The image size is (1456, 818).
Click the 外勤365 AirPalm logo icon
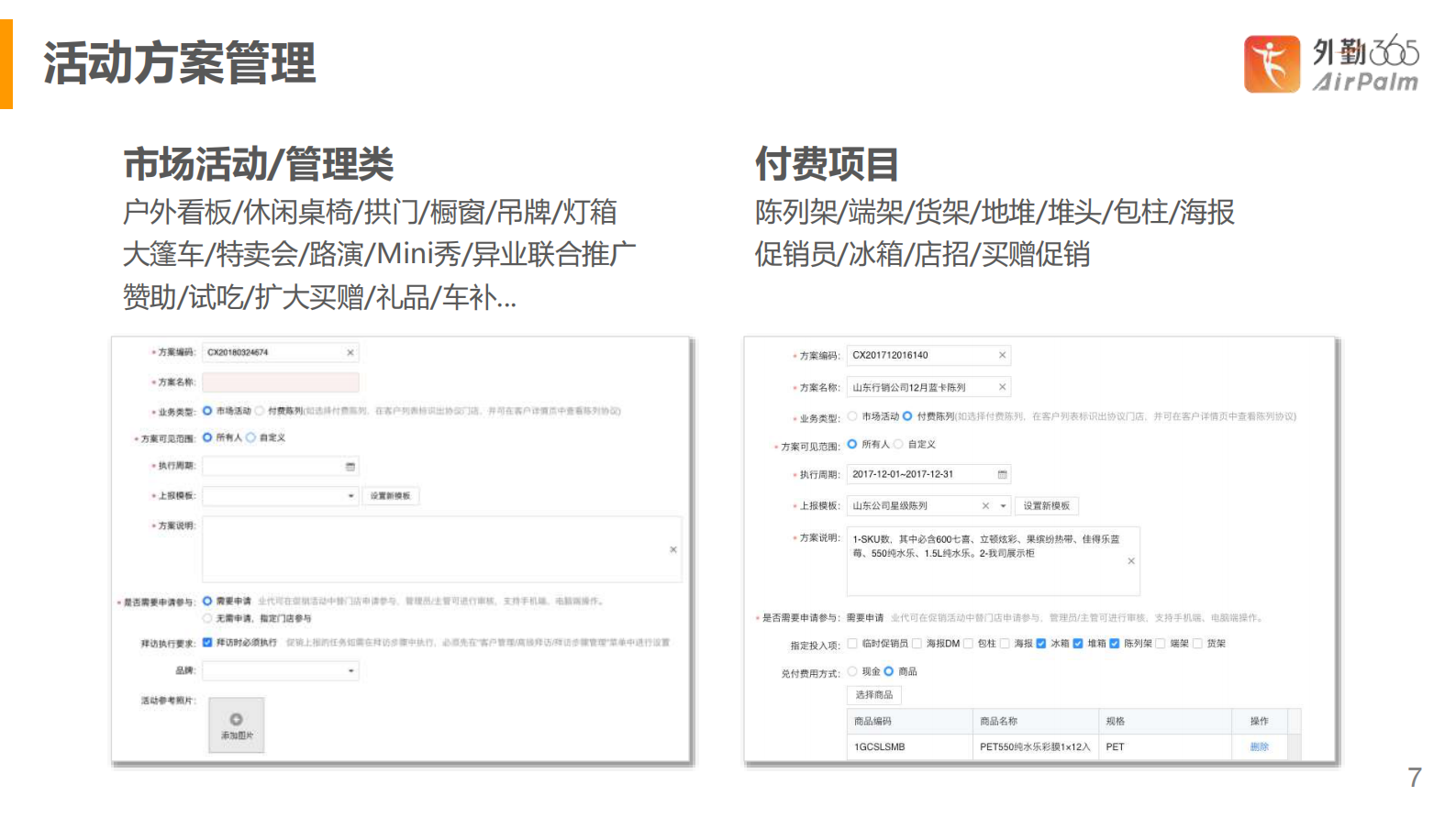[1272, 64]
